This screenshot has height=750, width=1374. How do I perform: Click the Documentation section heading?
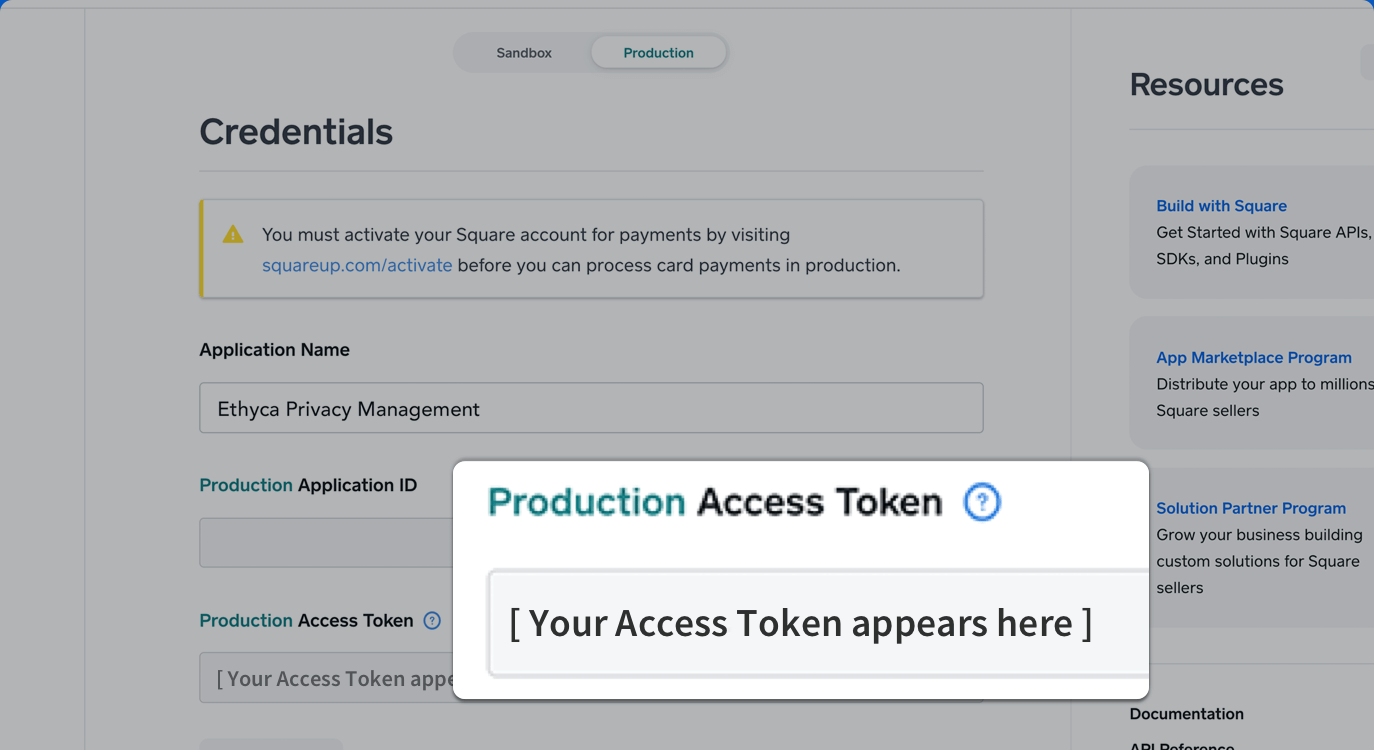1186,714
